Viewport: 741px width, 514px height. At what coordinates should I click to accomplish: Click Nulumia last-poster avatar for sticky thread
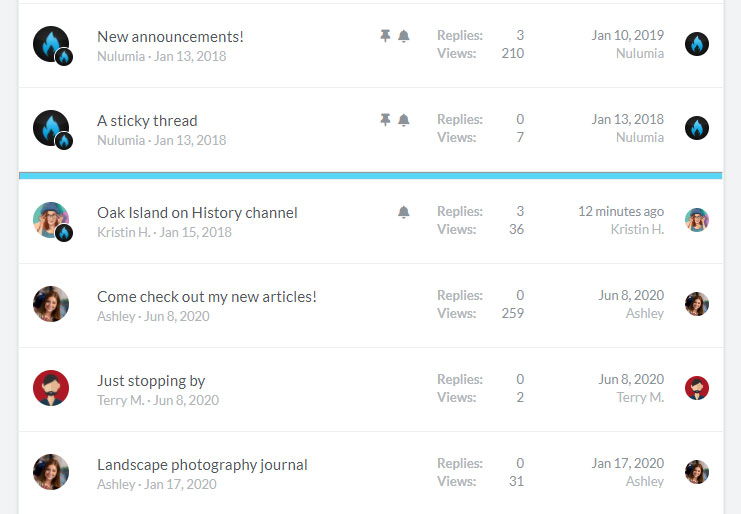697,128
